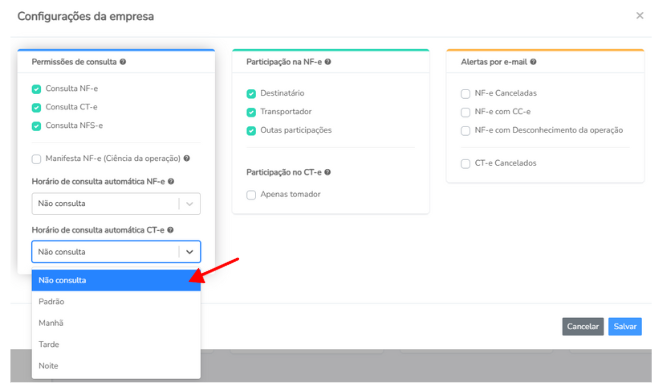652x383 pixels.
Task: Click the Salvar button
Action: [x=625, y=326]
